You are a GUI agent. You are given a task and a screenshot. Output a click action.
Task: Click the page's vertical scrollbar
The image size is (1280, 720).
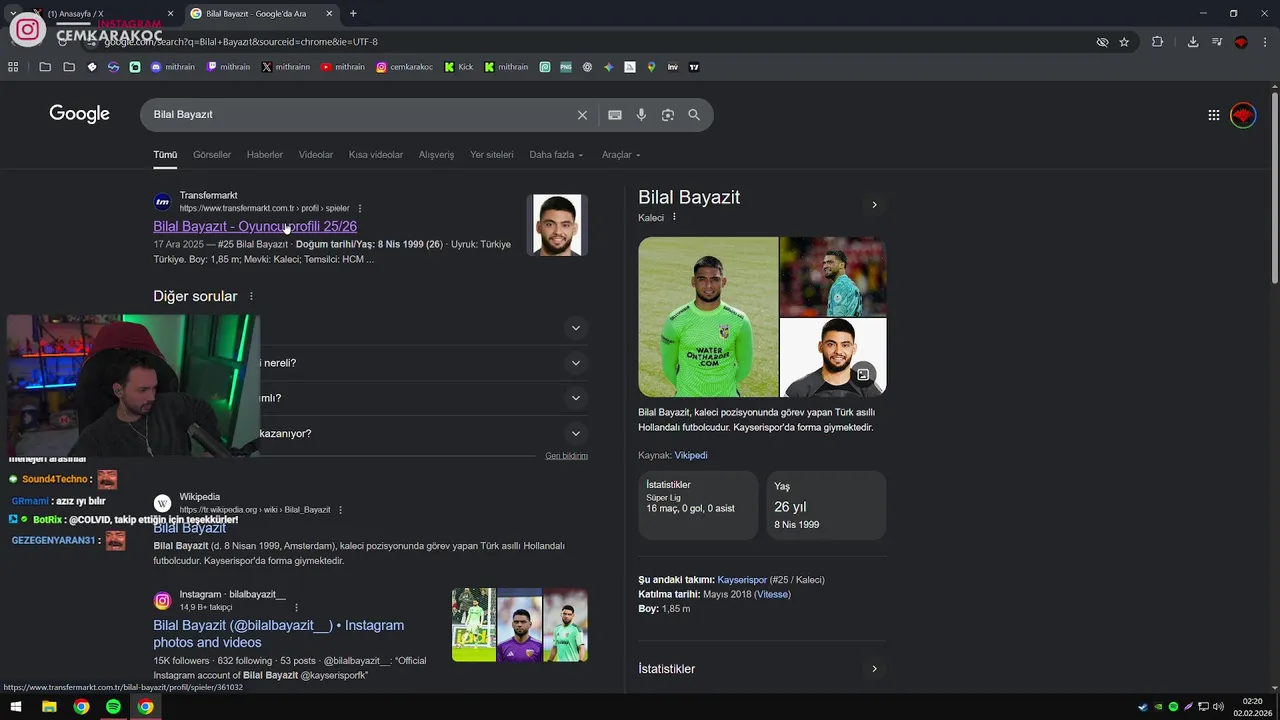click(x=1274, y=190)
